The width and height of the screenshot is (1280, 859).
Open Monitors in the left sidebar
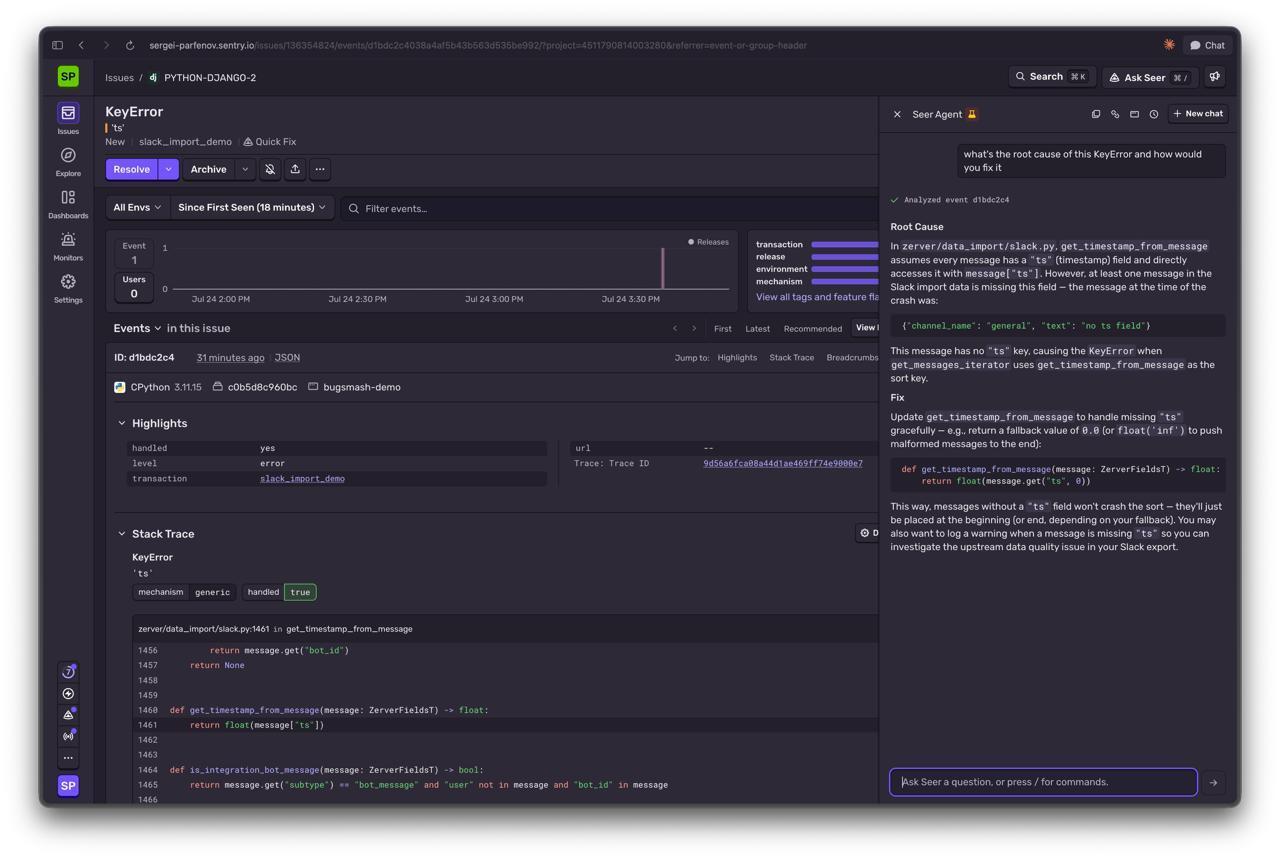click(x=68, y=245)
